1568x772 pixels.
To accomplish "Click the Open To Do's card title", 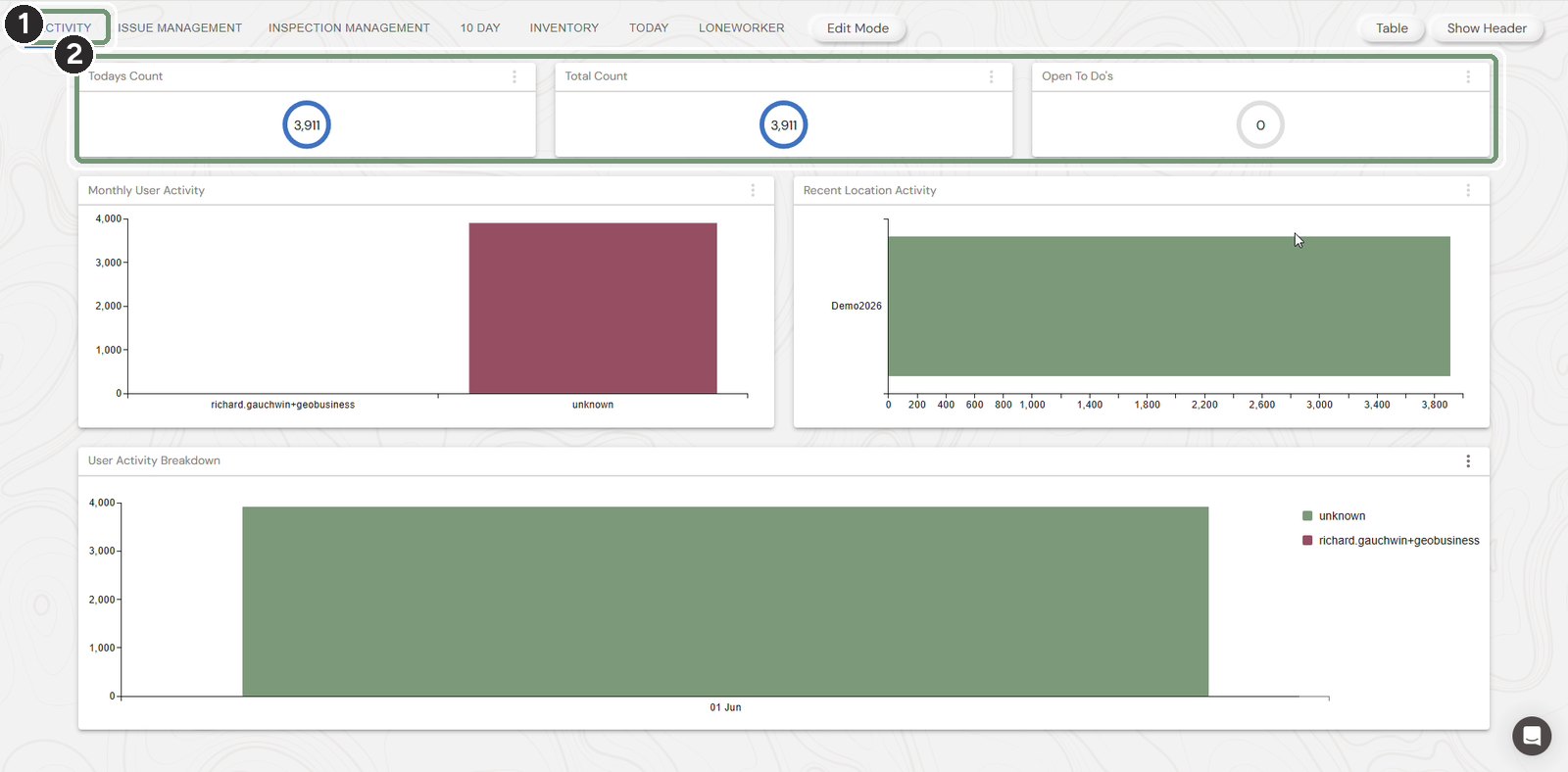I will click(1077, 76).
